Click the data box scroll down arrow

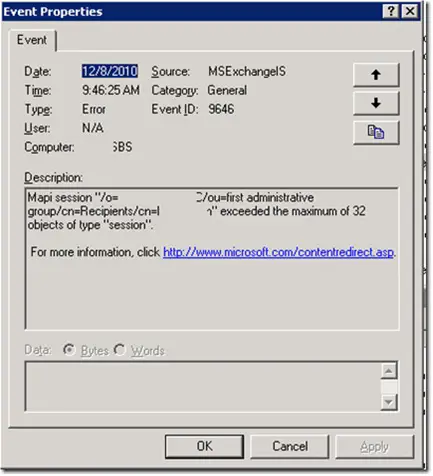[389, 402]
